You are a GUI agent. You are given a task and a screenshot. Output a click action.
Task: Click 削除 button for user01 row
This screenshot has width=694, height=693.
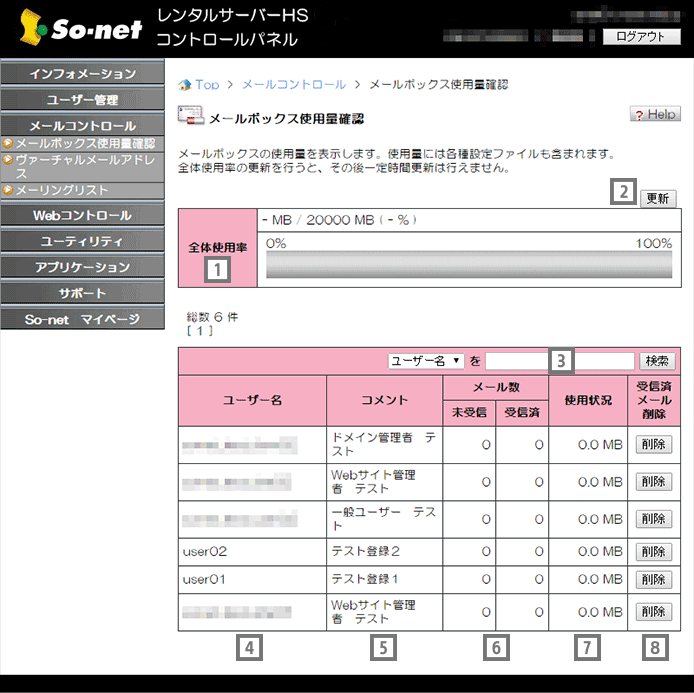[654, 579]
